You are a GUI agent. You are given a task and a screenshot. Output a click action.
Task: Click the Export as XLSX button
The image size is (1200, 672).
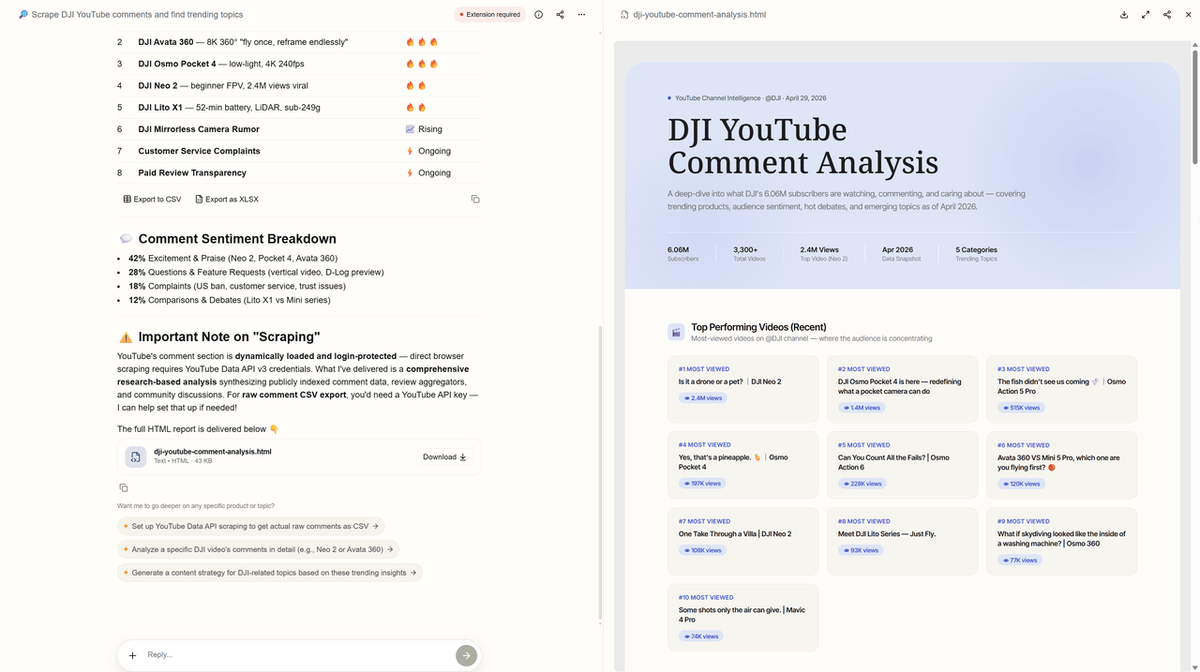227,199
